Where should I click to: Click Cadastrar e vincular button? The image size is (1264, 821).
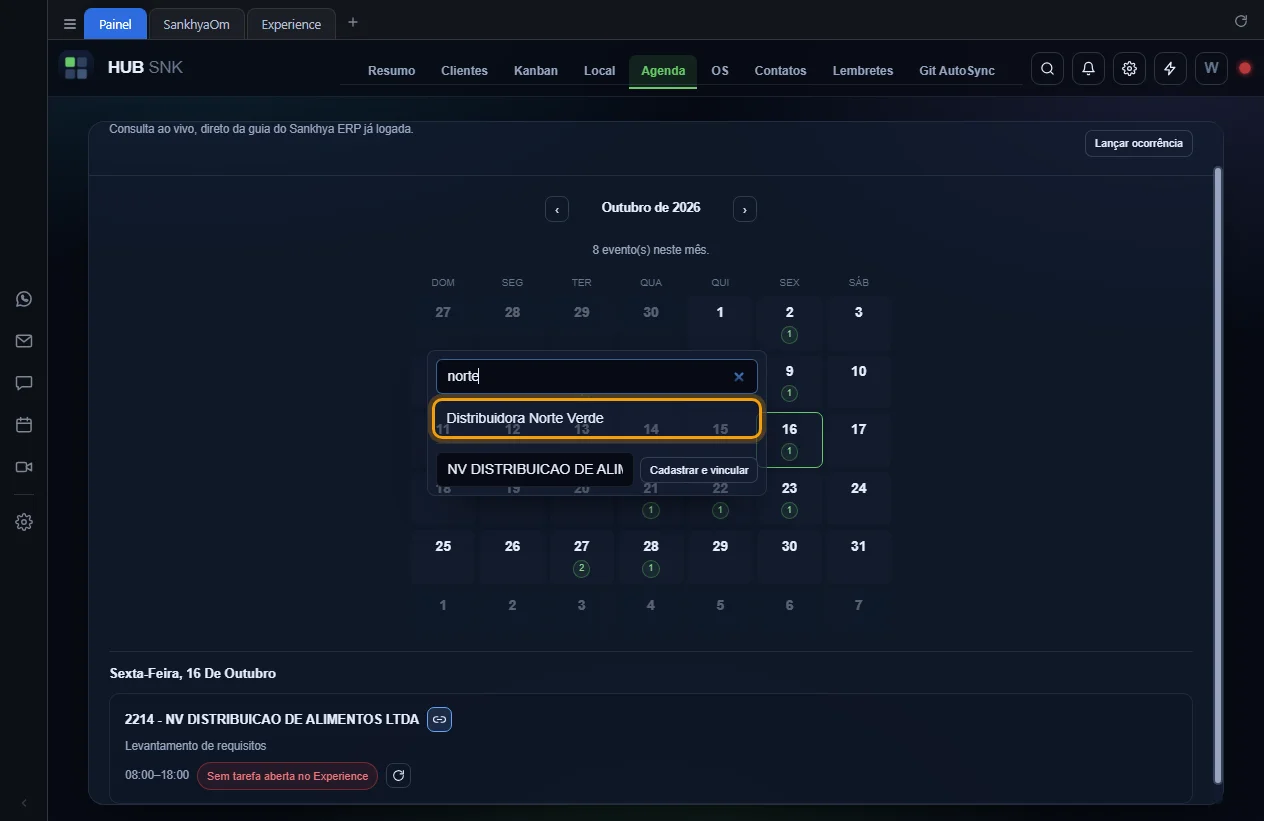coord(699,470)
